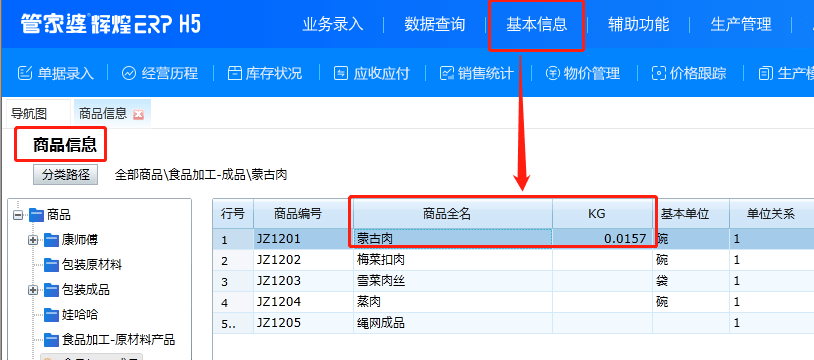This screenshot has height=360, width=814.
Task: Click the 梅菜扣肉 product name cell
Action: [x=453, y=260]
